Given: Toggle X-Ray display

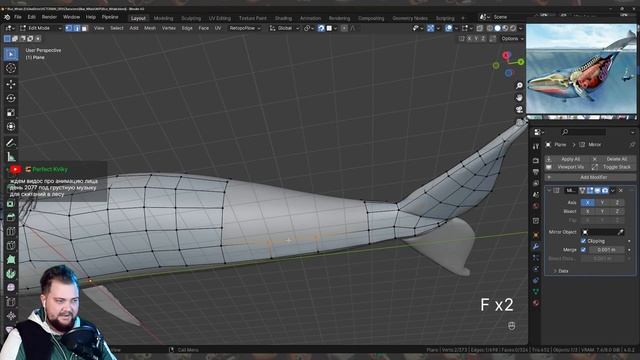Looking at the screenshot, I should pyautogui.click(x=480, y=28).
